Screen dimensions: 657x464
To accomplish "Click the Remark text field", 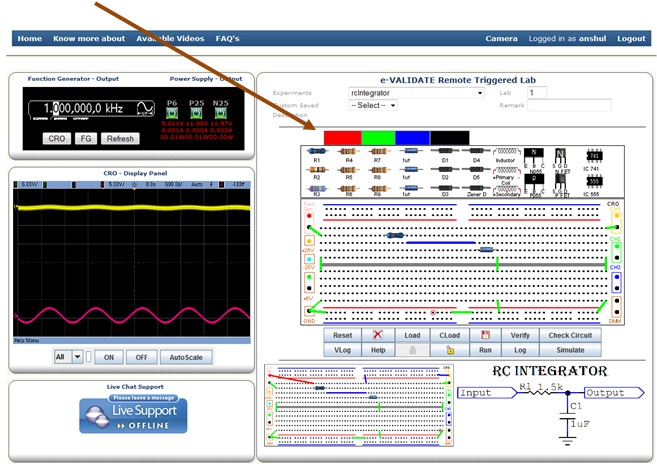I will tap(569, 104).
